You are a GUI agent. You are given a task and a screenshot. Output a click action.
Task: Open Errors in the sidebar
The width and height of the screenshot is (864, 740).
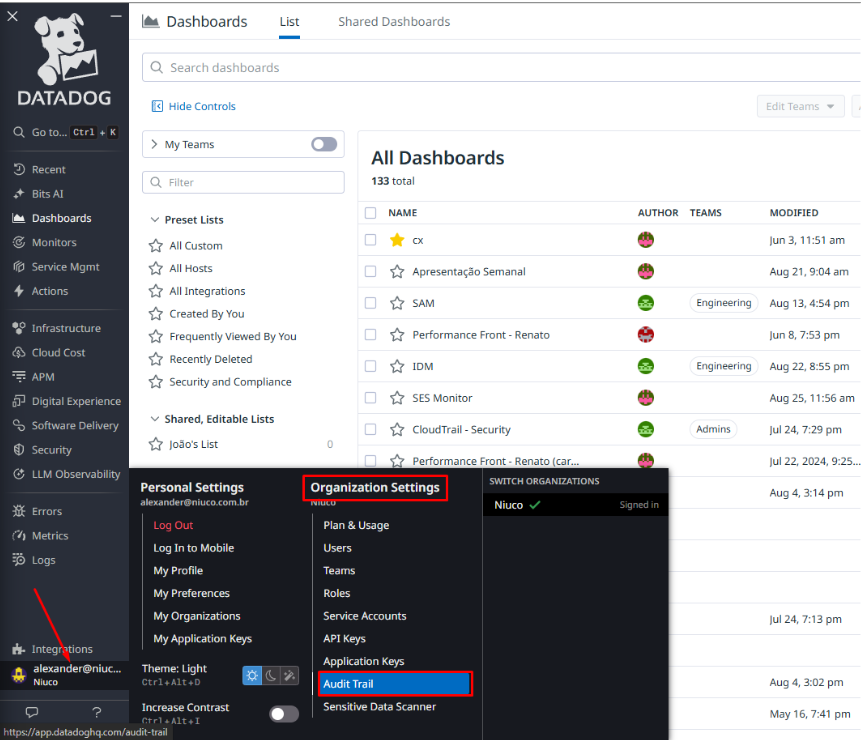pyautogui.click(x=46, y=511)
